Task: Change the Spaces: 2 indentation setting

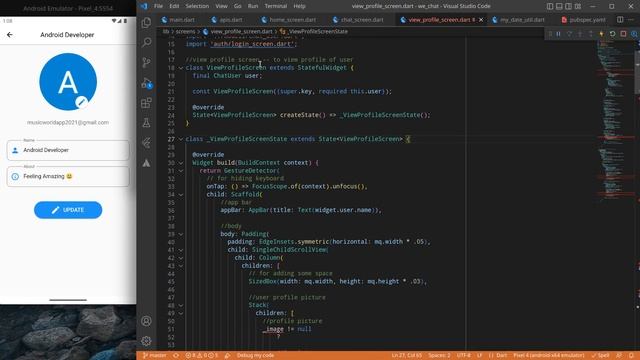Action: point(439,356)
